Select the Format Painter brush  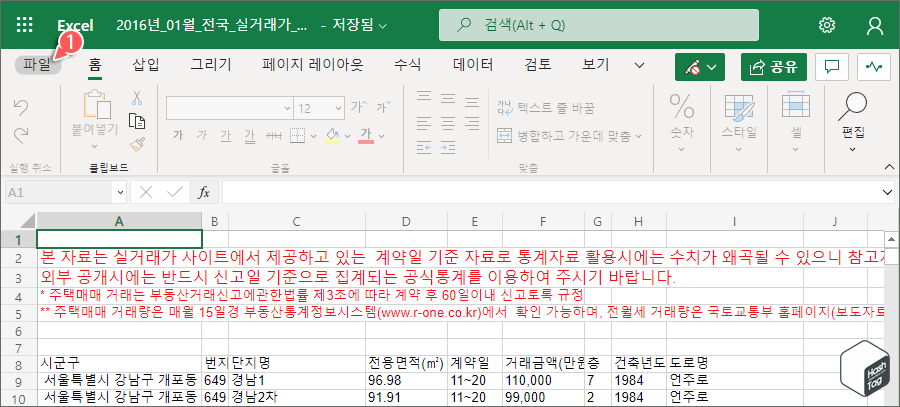[136, 144]
